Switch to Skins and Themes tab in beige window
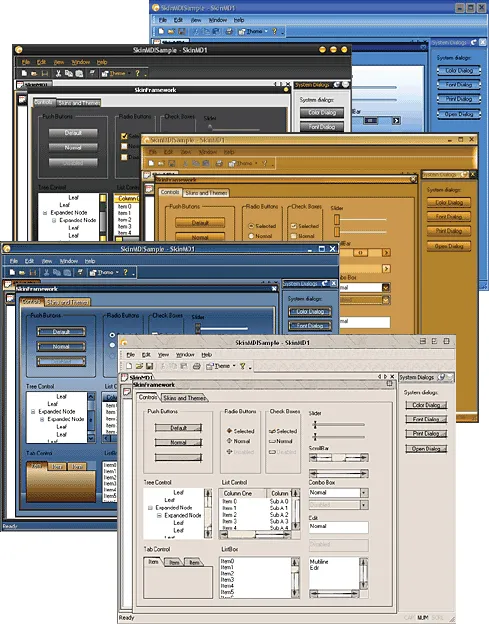This screenshot has height=624, width=489. [185, 398]
